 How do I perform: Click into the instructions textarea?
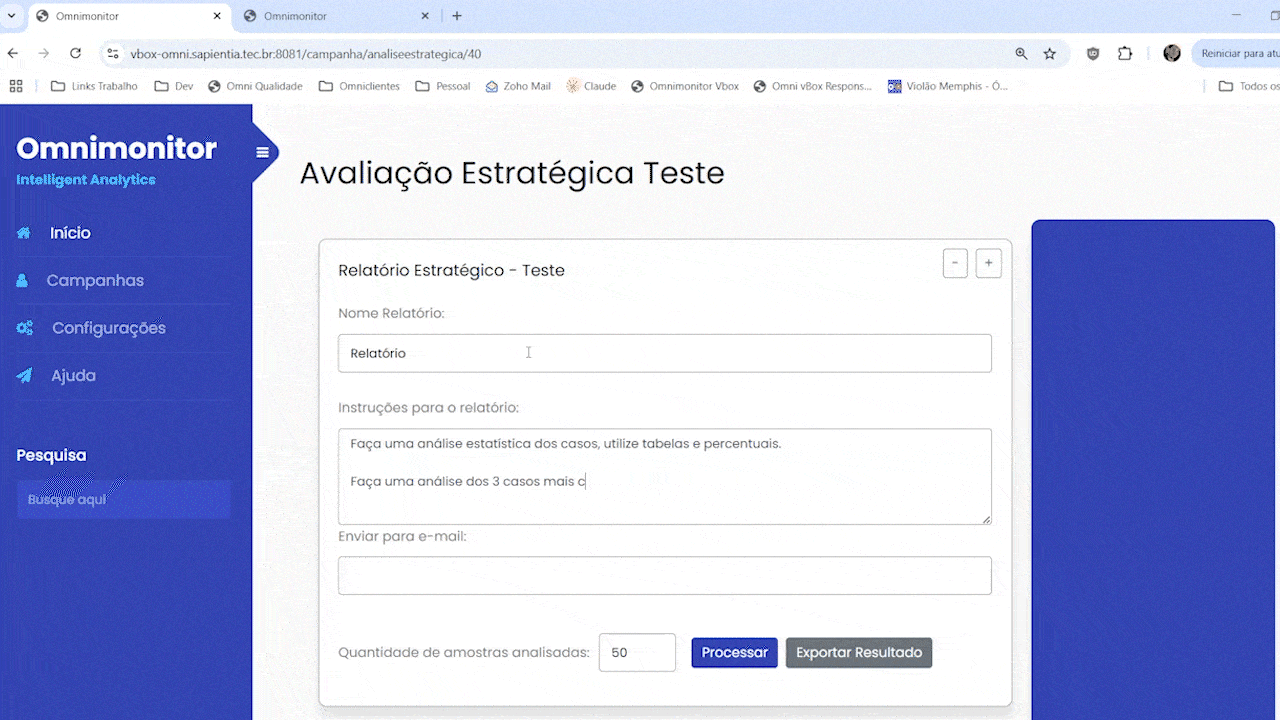pyautogui.click(x=665, y=477)
